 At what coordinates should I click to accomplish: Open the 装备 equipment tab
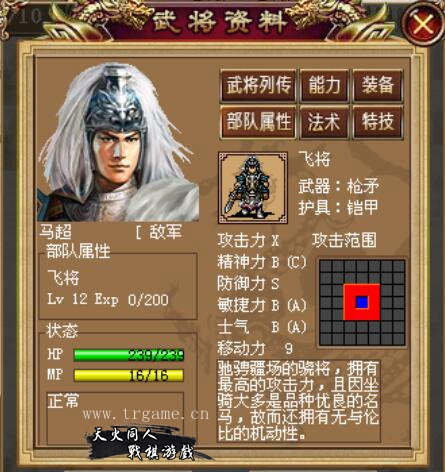coord(378,85)
